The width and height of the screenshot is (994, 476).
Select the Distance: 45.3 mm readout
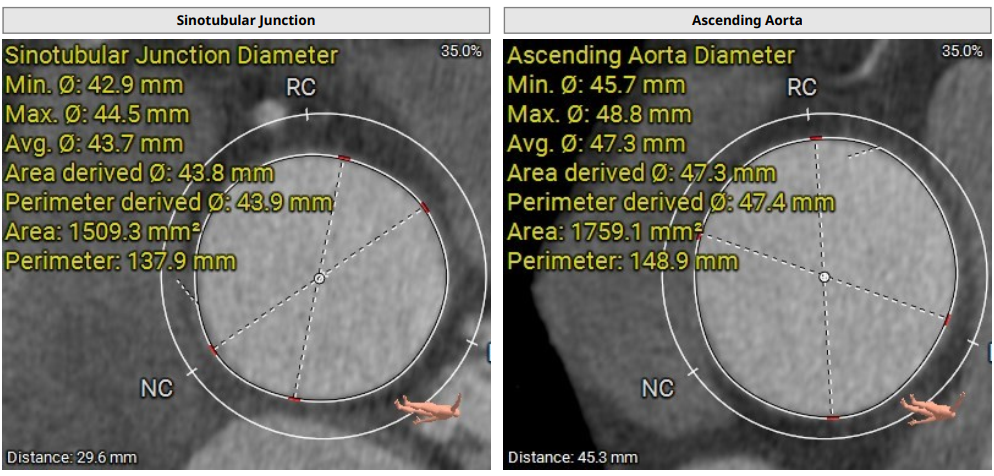[x=572, y=458]
